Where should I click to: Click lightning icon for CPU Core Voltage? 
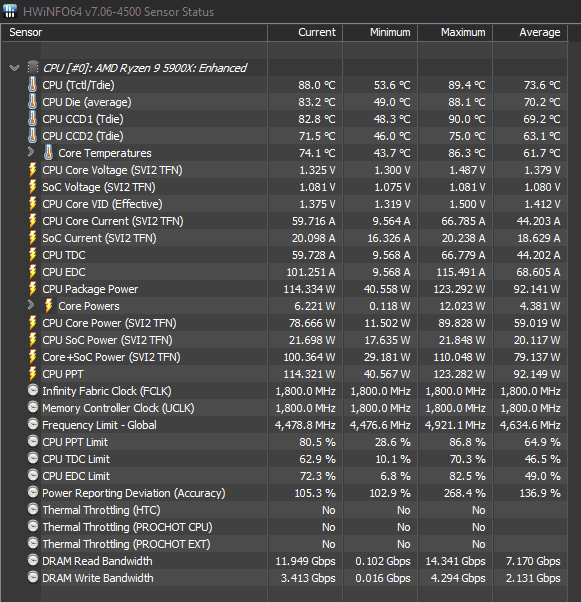[33, 169]
